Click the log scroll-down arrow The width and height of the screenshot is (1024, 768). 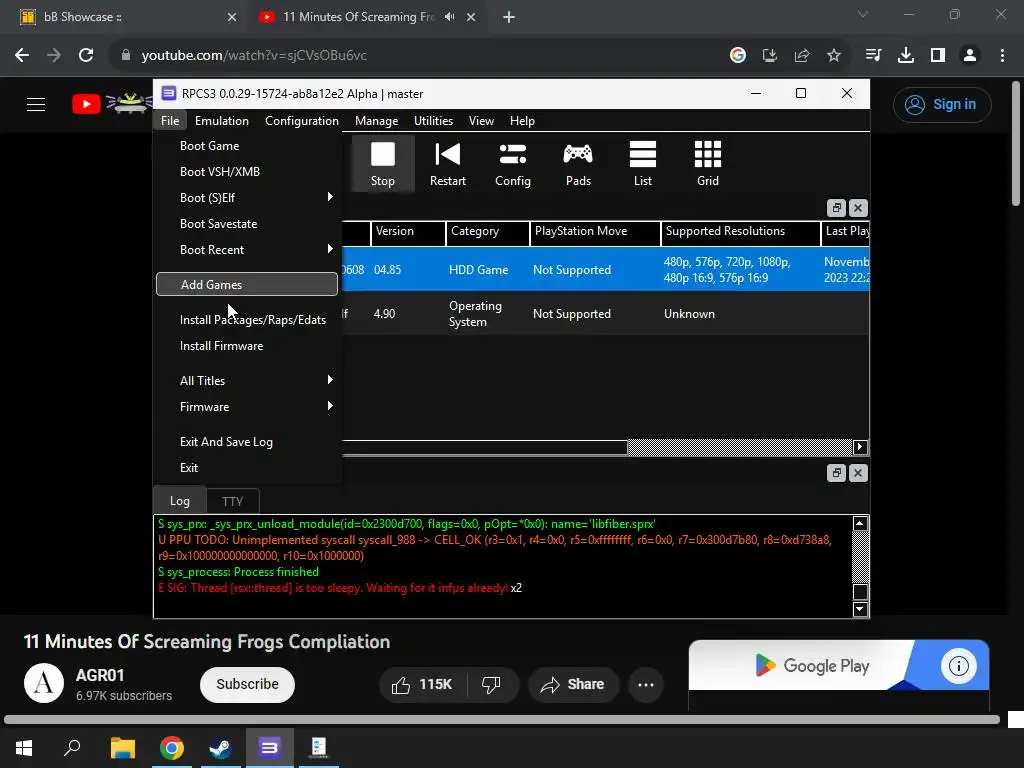860,609
